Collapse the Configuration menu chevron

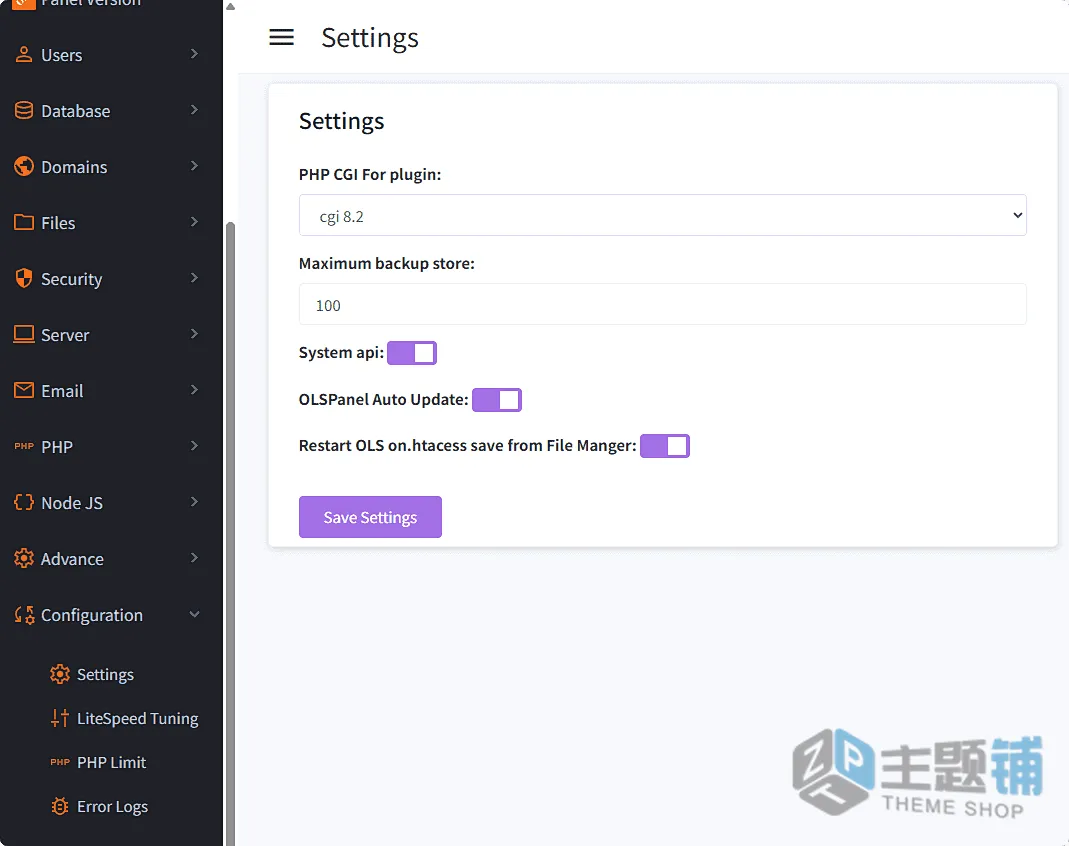tap(194, 614)
